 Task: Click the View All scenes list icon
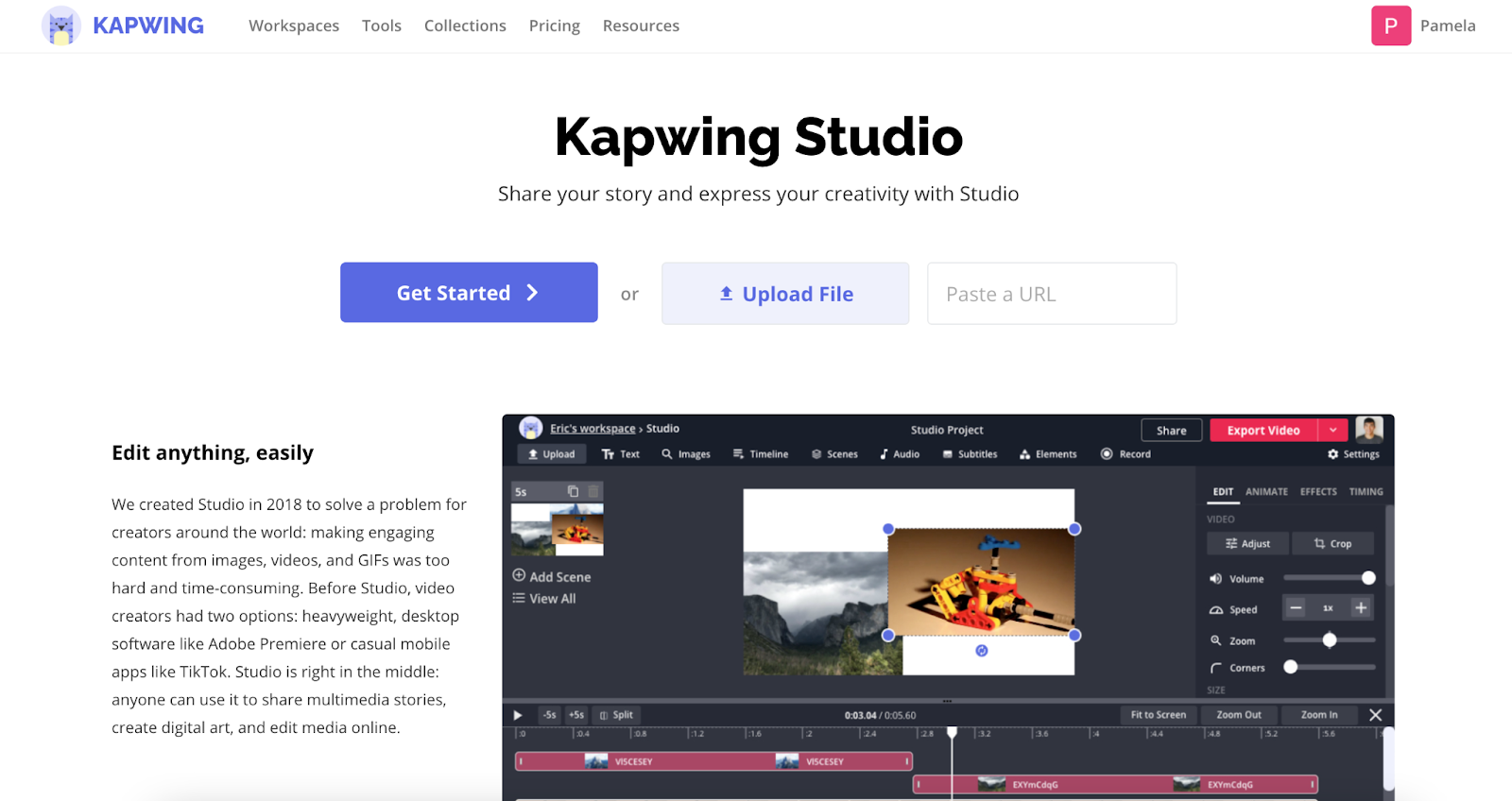(x=519, y=598)
